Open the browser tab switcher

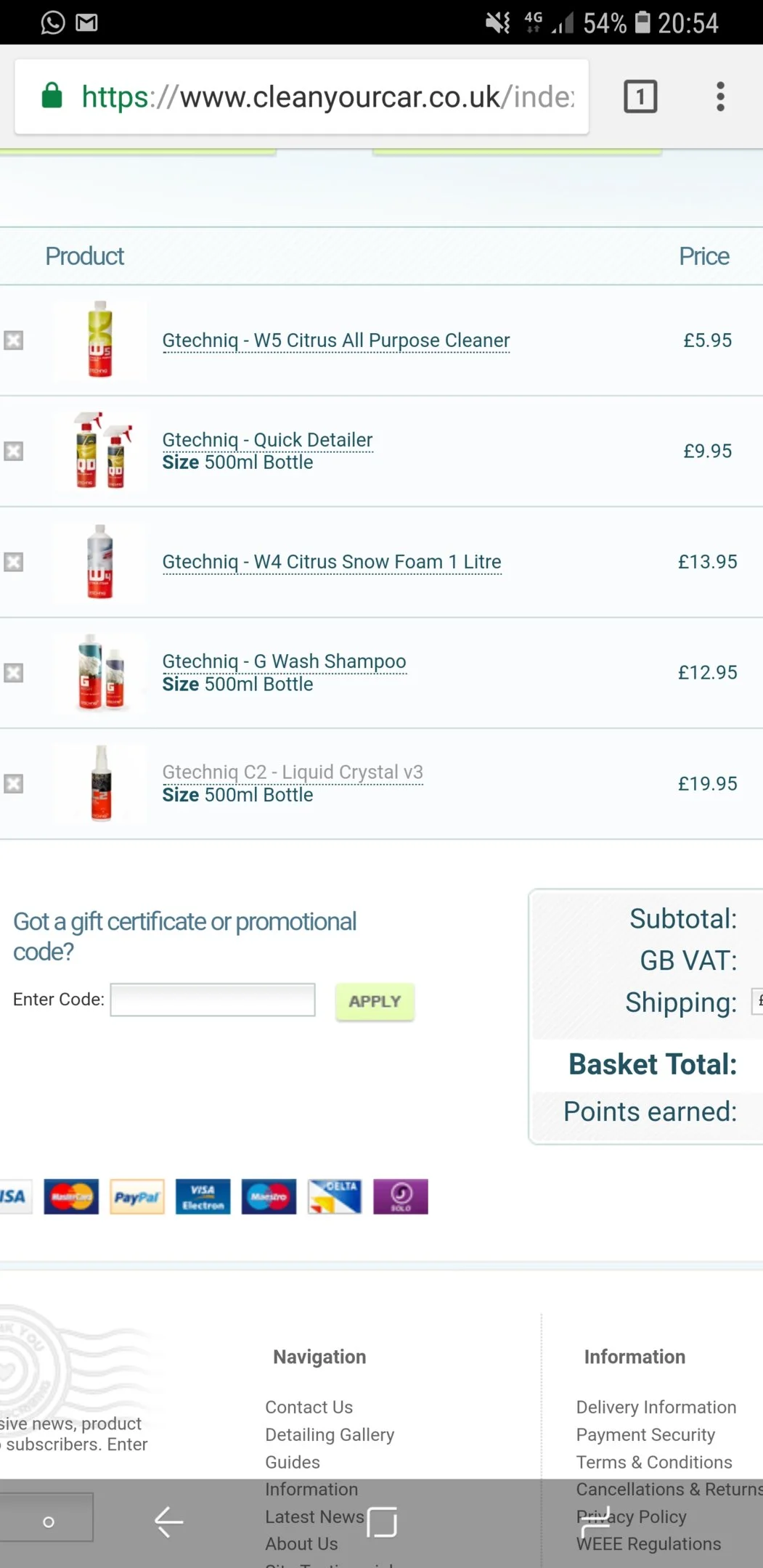(640, 97)
